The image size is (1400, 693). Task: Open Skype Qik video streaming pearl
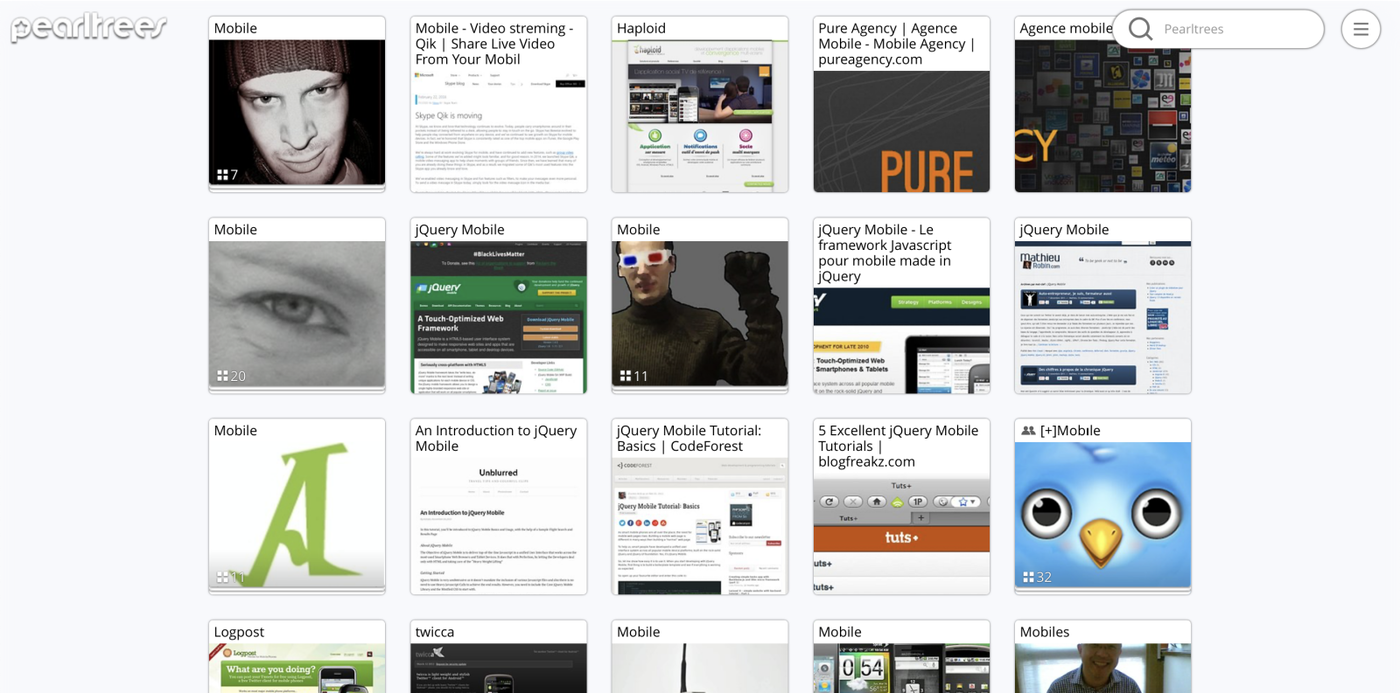498,130
